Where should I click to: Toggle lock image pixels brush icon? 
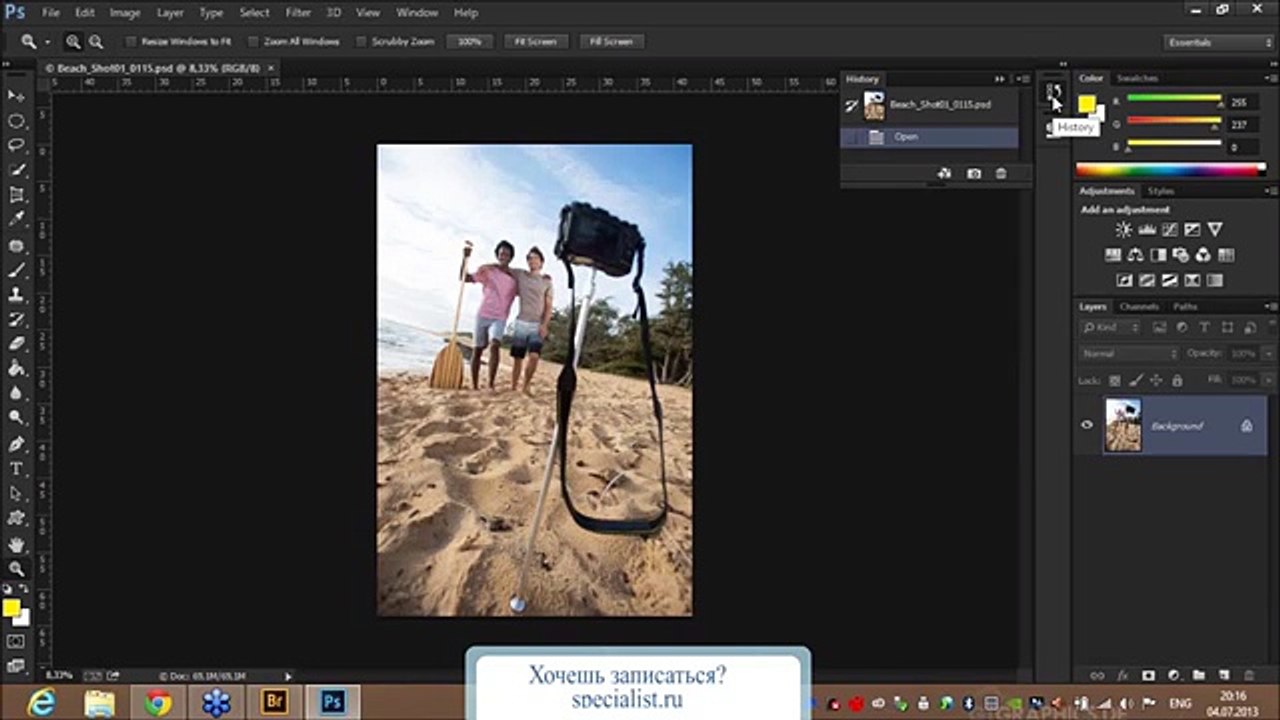[1136, 381]
